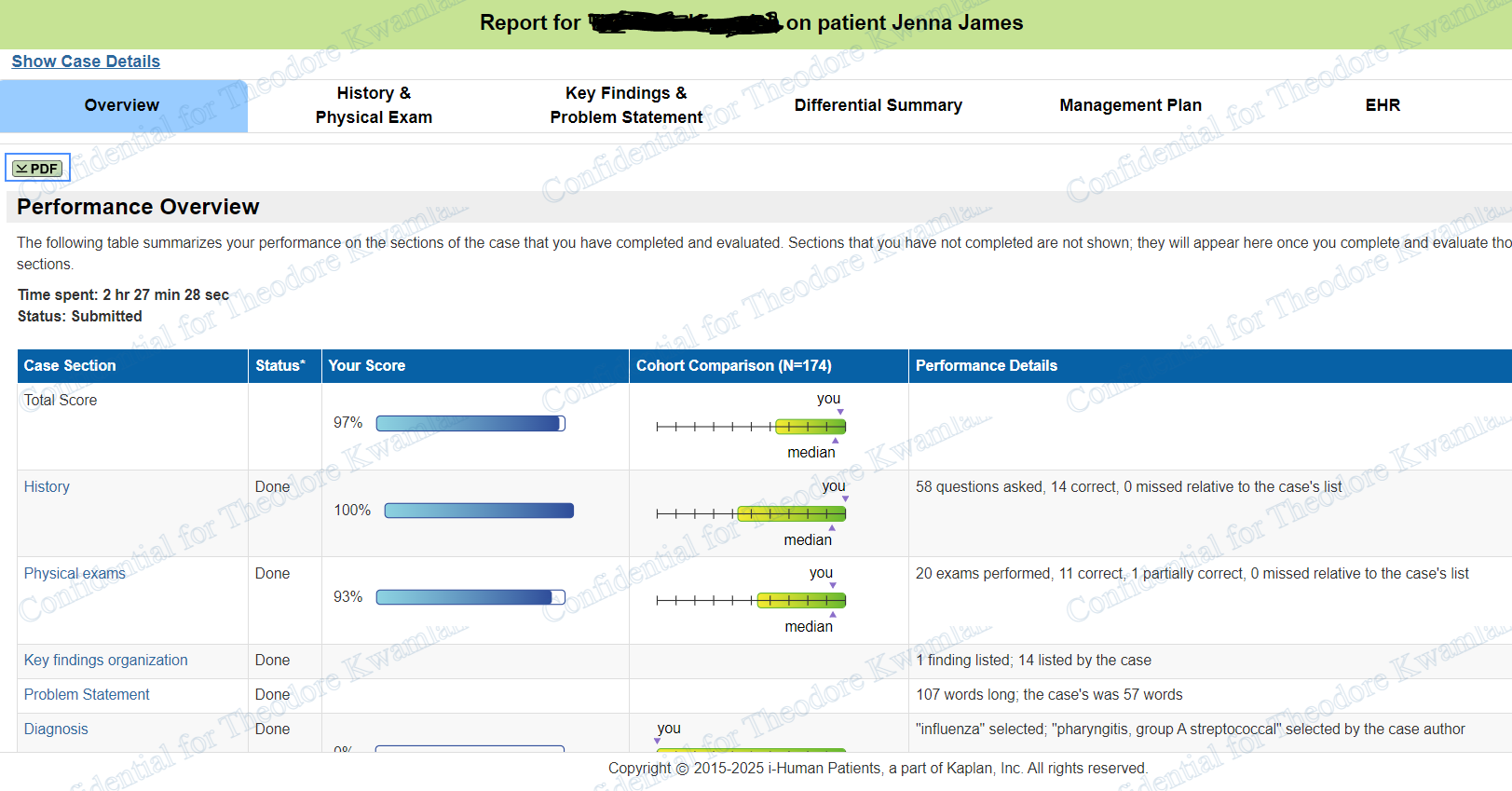Open the Problem Statement section link

click(87, 694)
